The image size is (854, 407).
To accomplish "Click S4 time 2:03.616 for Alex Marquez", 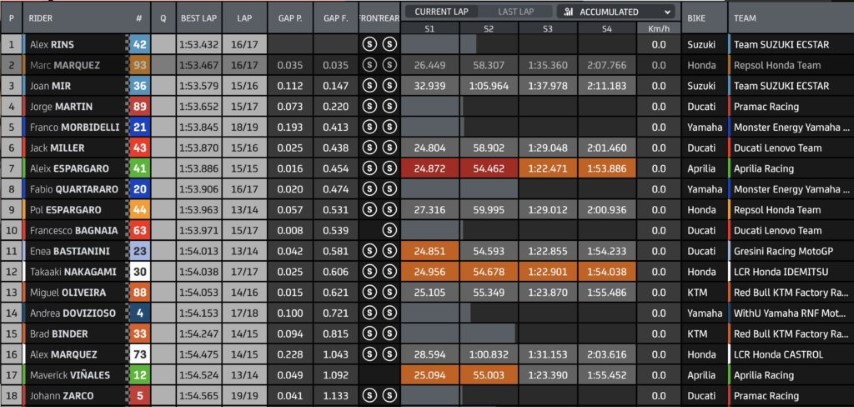I will (607, 355).
